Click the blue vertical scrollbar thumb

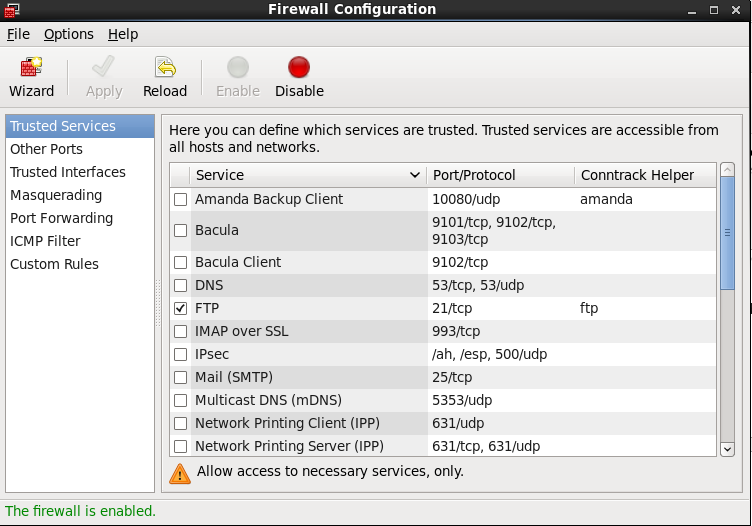728,233
